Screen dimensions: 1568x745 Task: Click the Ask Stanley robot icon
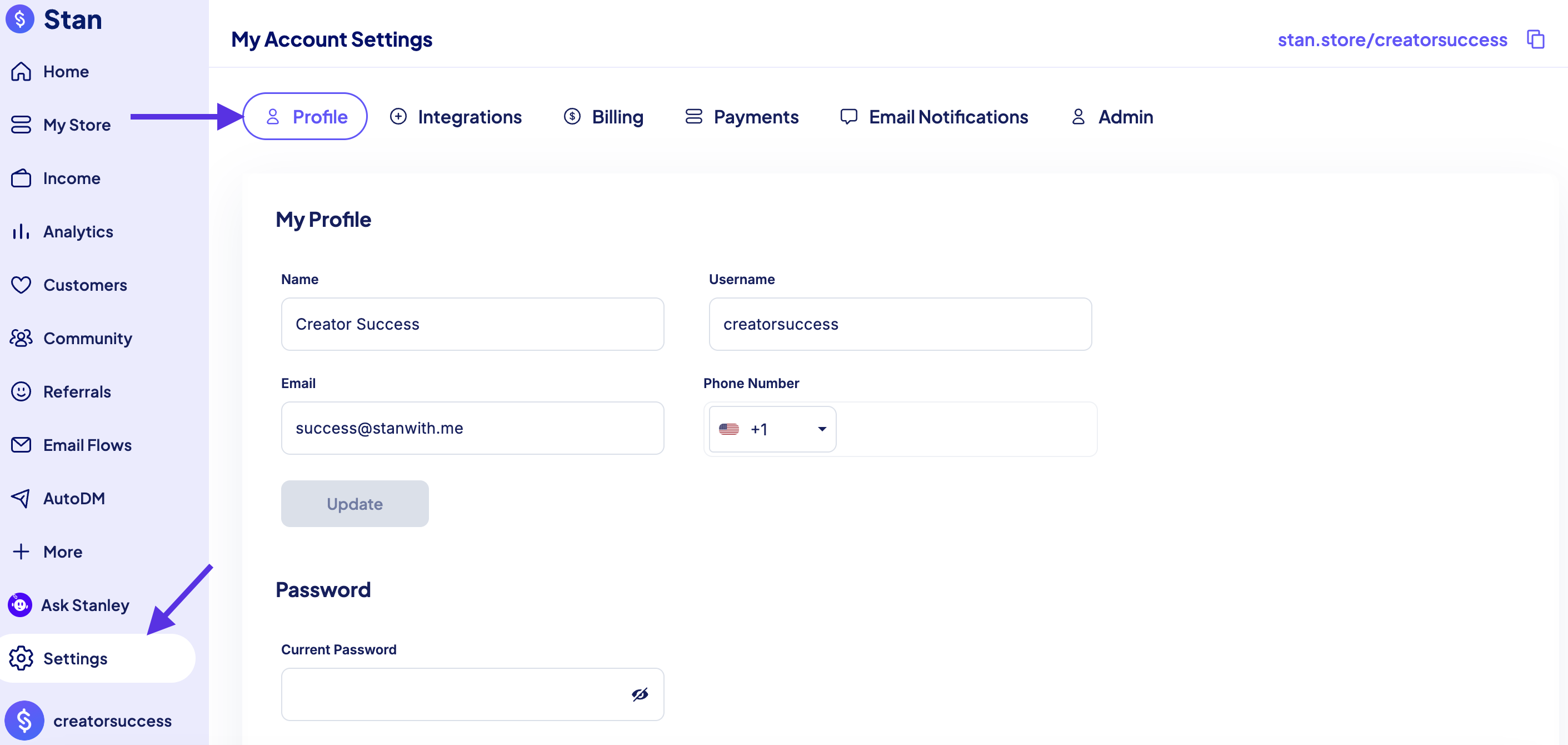(x=20, y=605)
